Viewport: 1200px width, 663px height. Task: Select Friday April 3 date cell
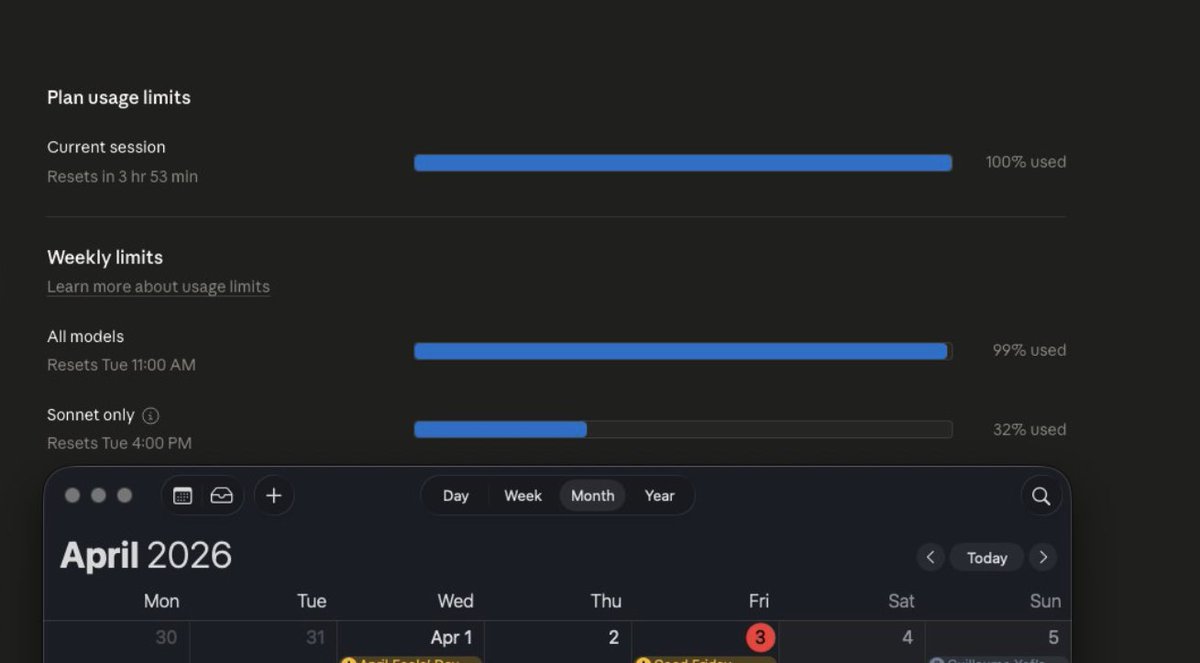point(760,638)
